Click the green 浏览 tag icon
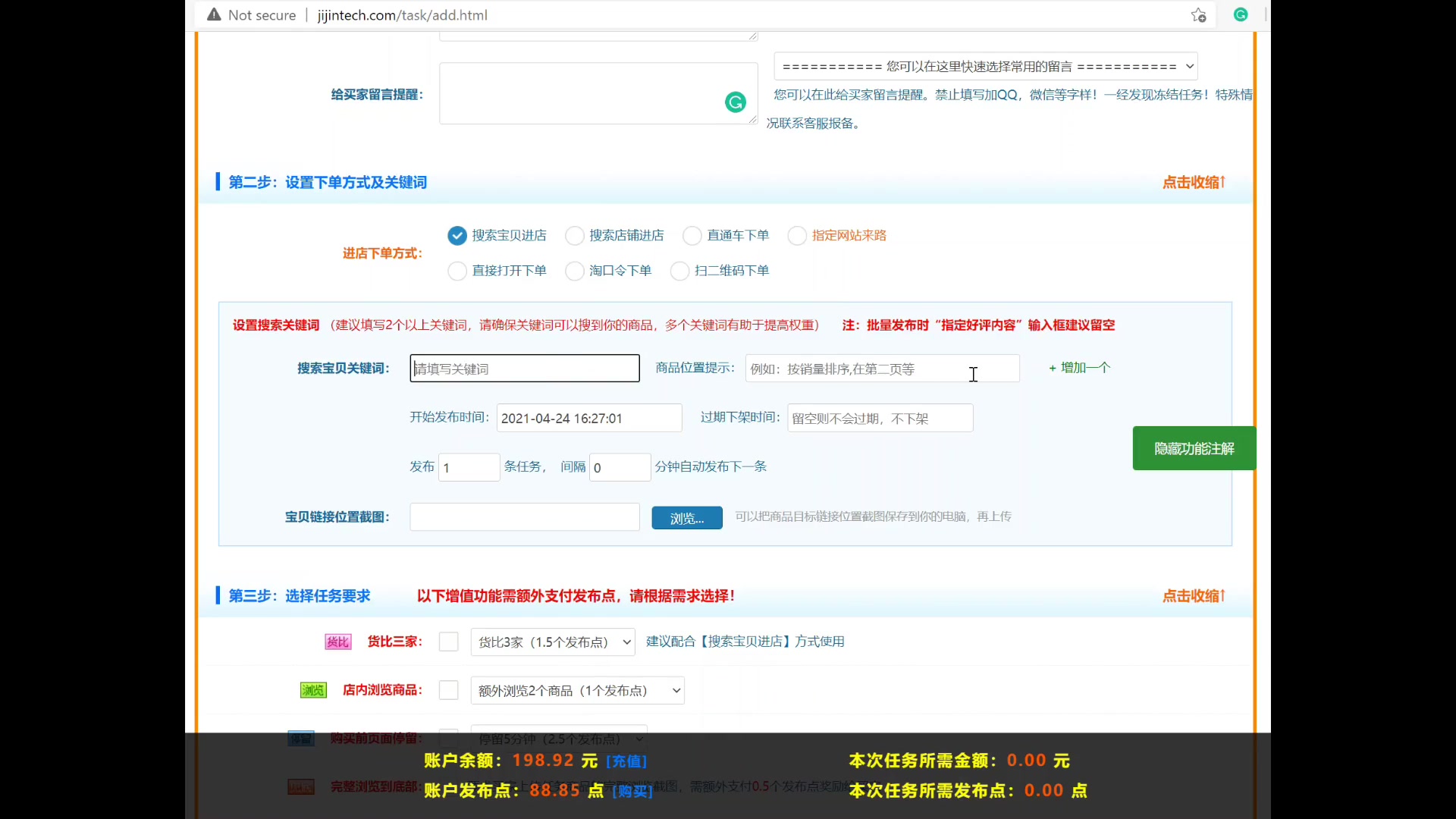 [313, 691]
